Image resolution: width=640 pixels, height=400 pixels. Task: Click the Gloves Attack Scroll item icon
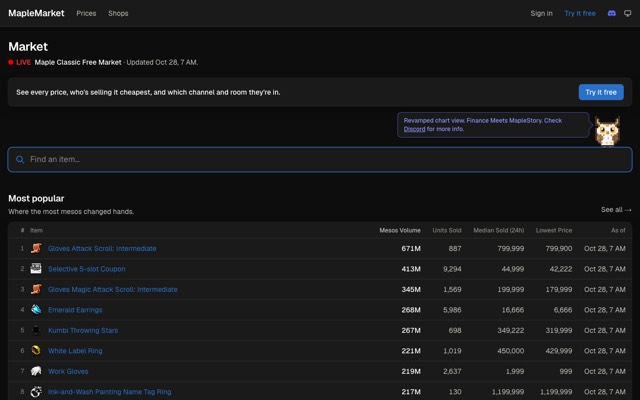point(36,248)
